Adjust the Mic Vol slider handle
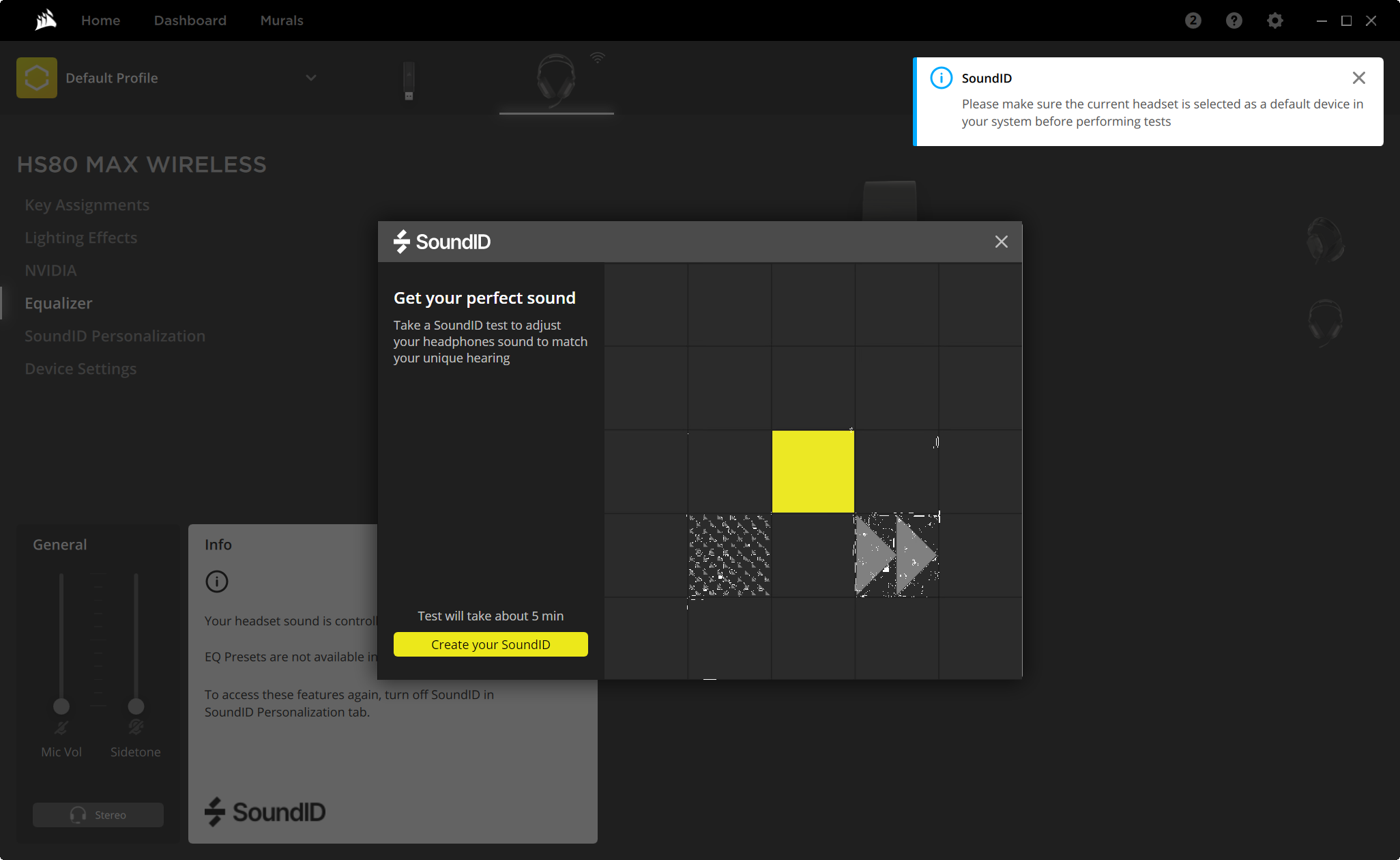 pos(61,706)
